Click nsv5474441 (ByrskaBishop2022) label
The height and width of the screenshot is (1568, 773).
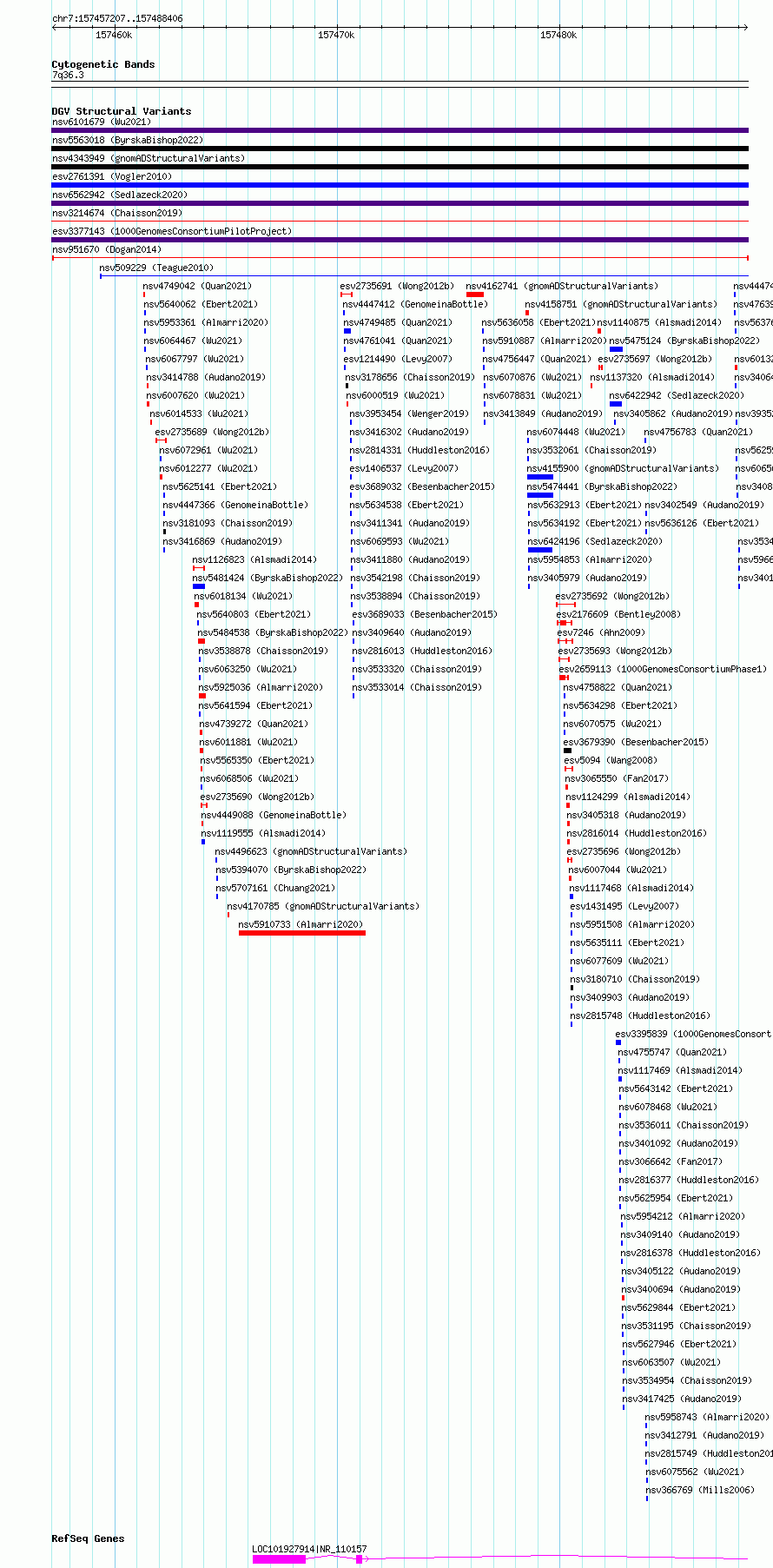602,486
